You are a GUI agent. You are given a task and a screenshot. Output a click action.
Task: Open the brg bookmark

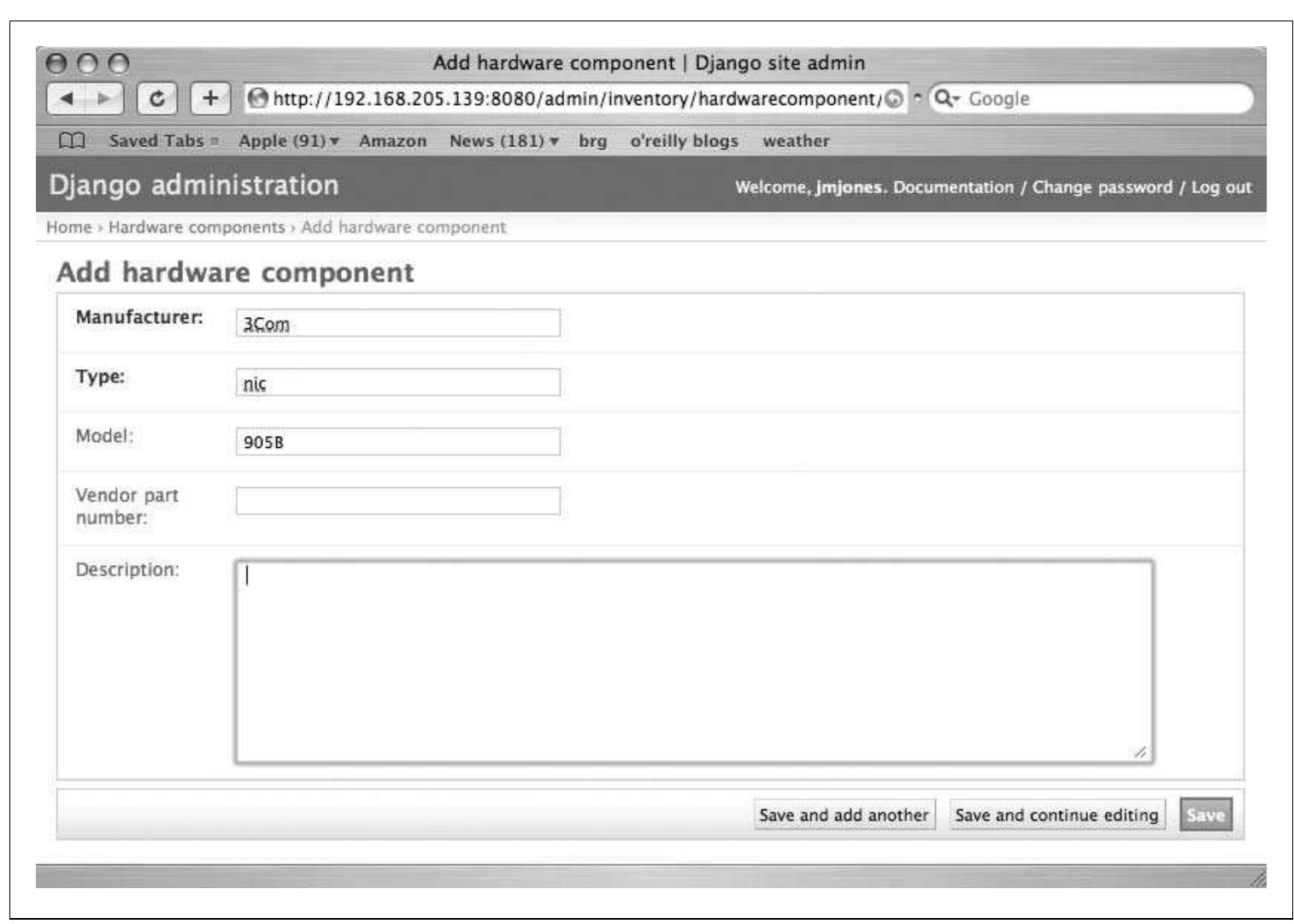592,141
